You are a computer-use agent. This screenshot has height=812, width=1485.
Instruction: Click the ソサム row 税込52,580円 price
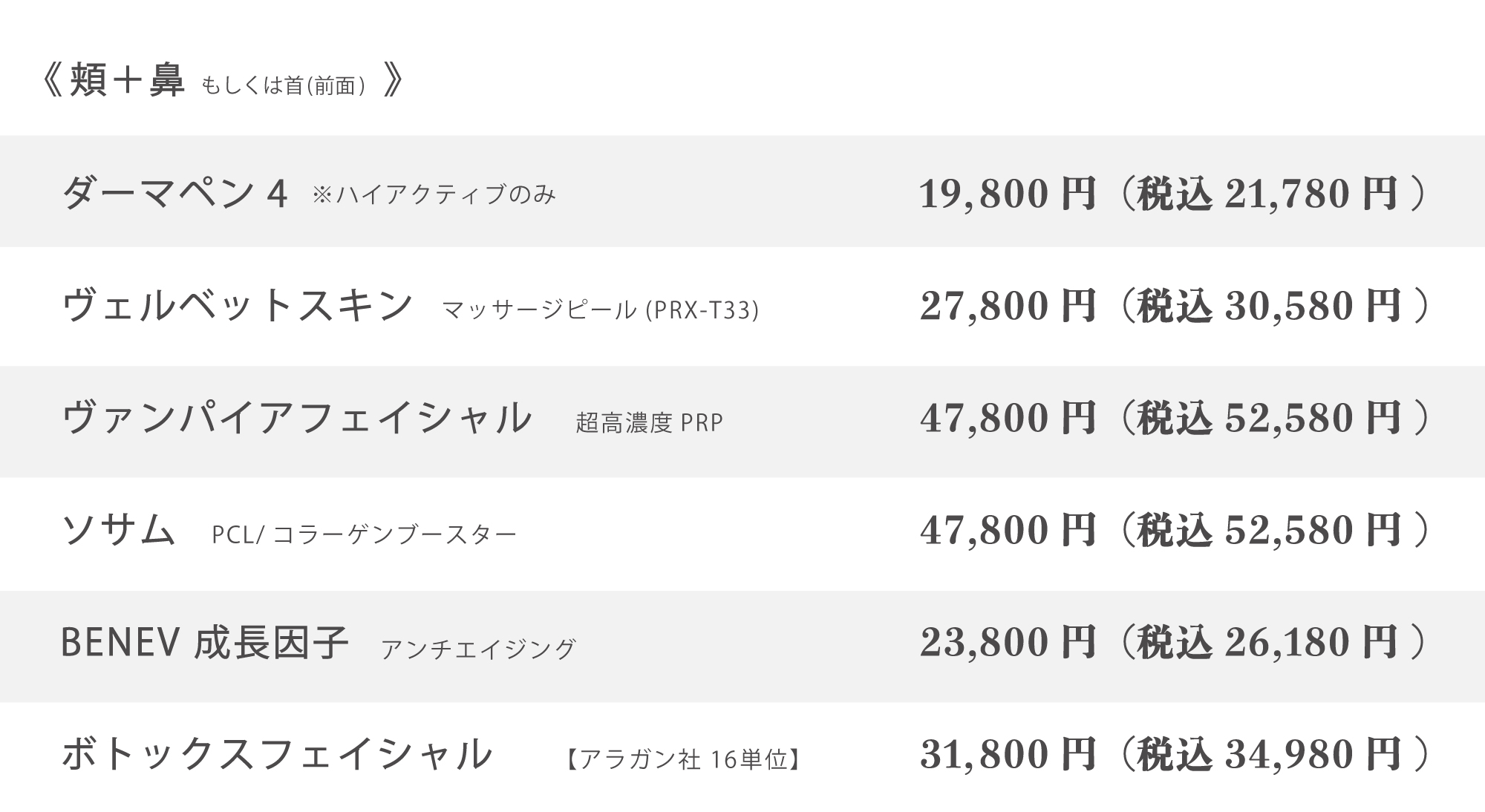click(1271, 530)
